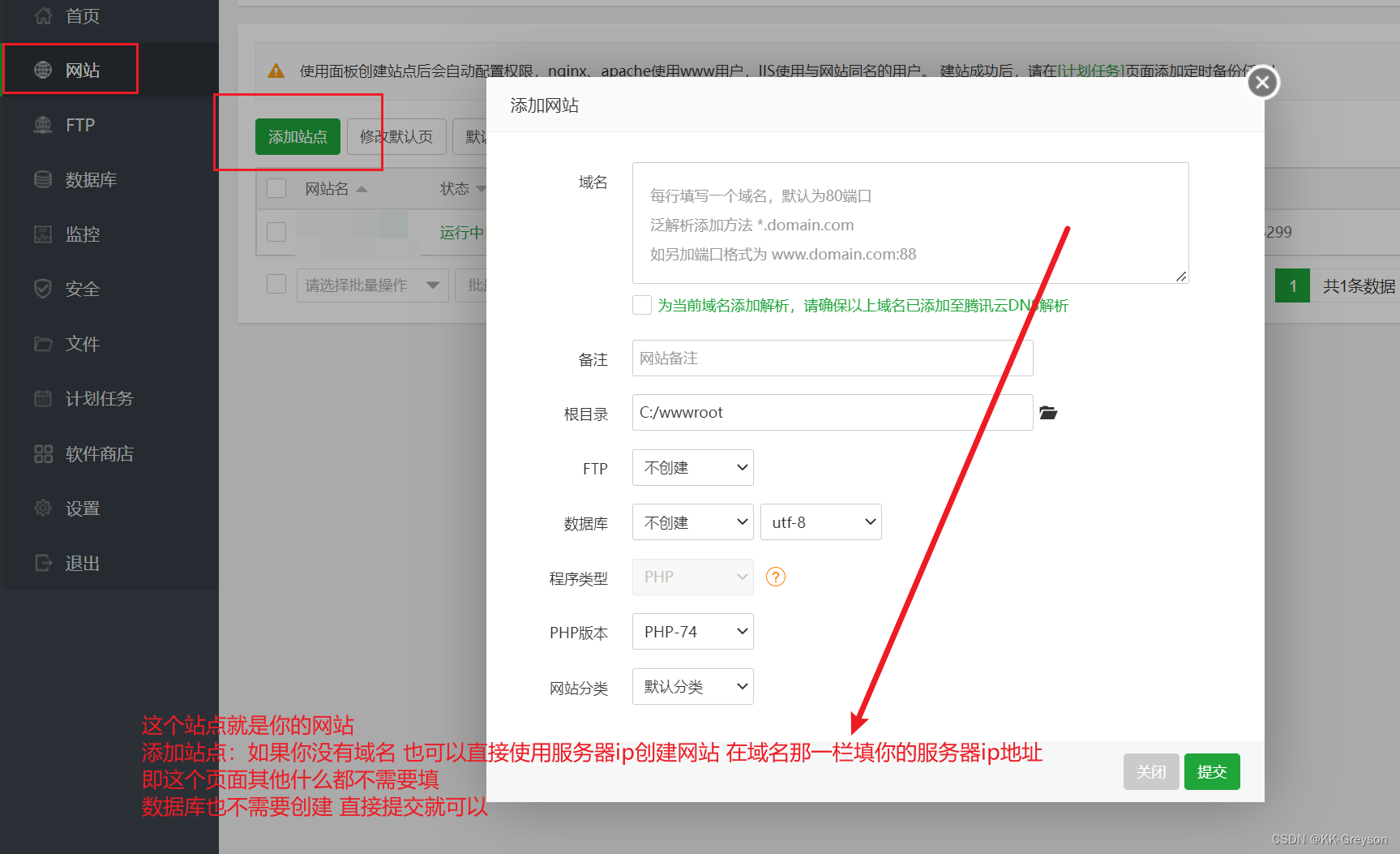Toggle the select-all checkbox in table header
This screenshot has width=1400, height=854.
click(x=276, y=188)
